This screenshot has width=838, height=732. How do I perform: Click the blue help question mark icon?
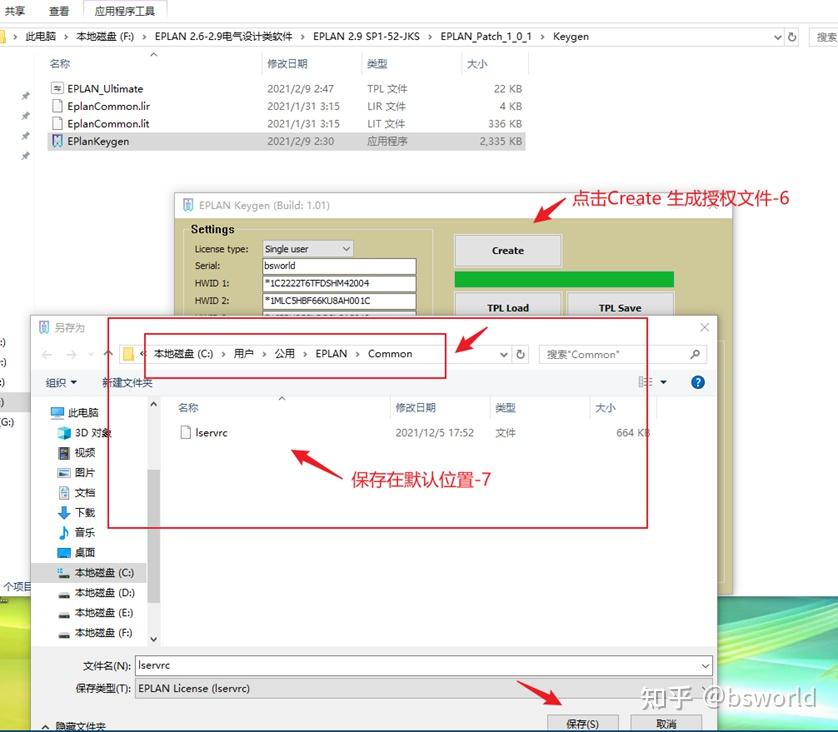point(697,382)
